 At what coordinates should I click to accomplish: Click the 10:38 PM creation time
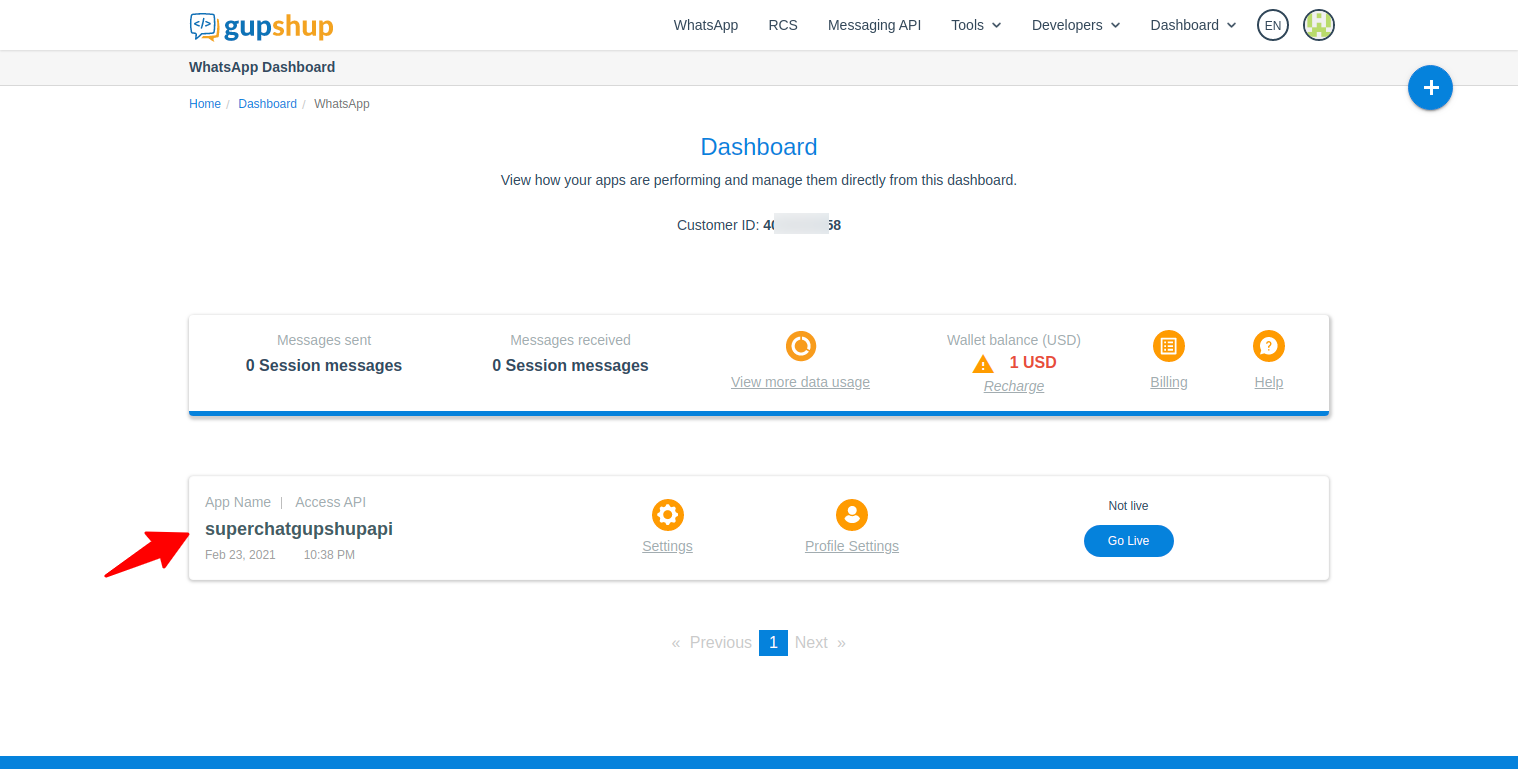point(329,555)
